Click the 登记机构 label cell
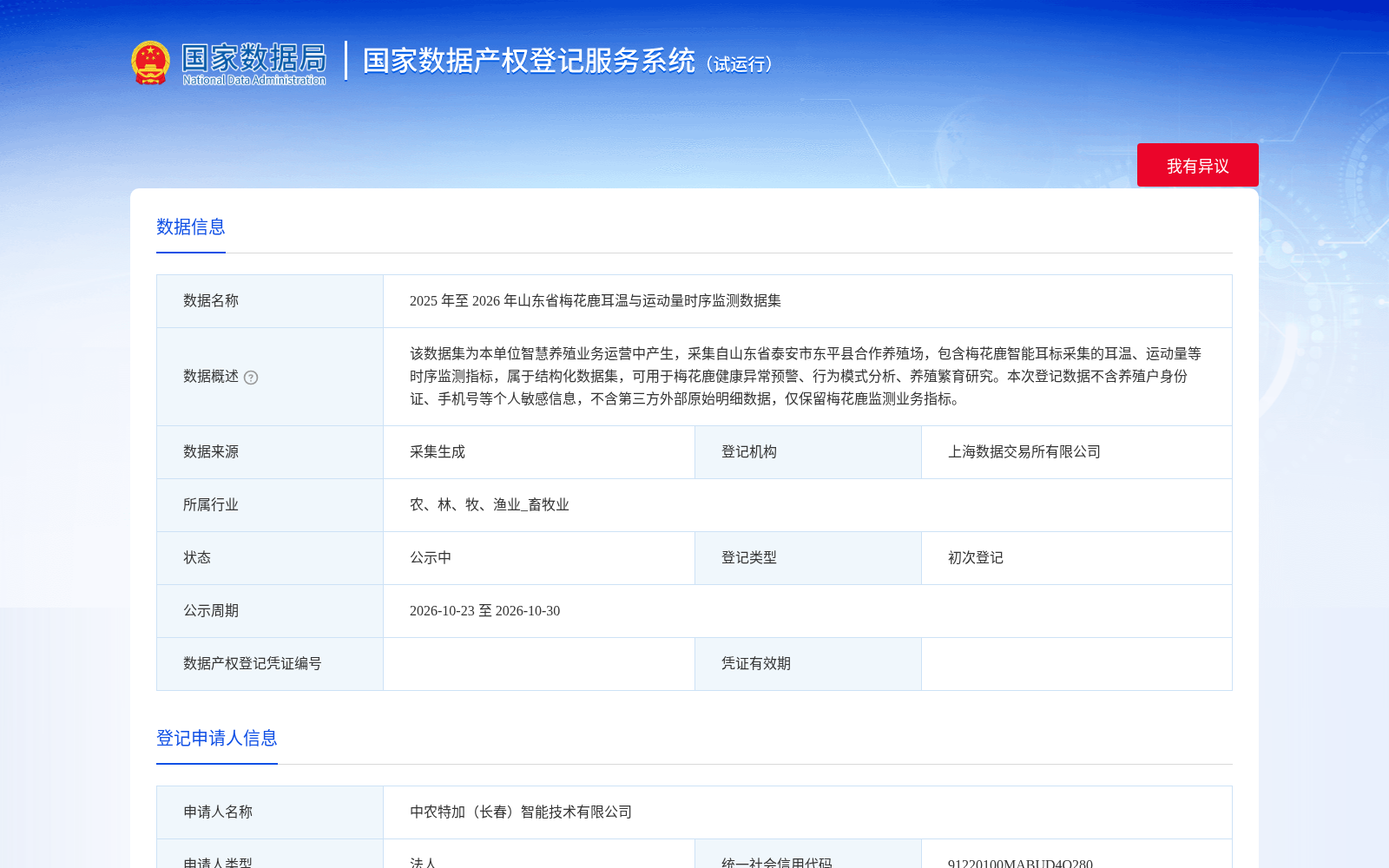 [808, 452]
